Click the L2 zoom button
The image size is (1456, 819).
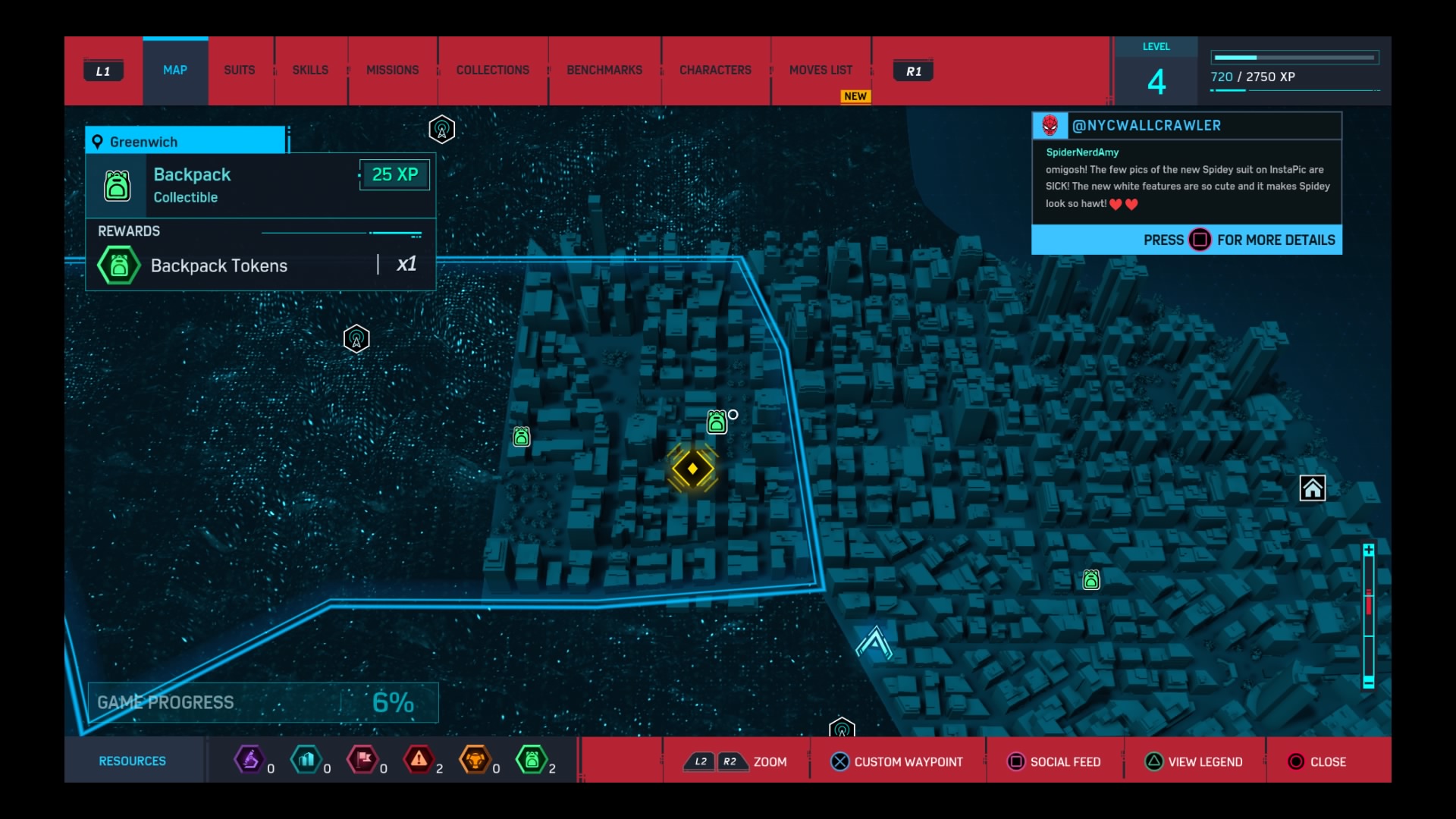[x=701, y=761]
